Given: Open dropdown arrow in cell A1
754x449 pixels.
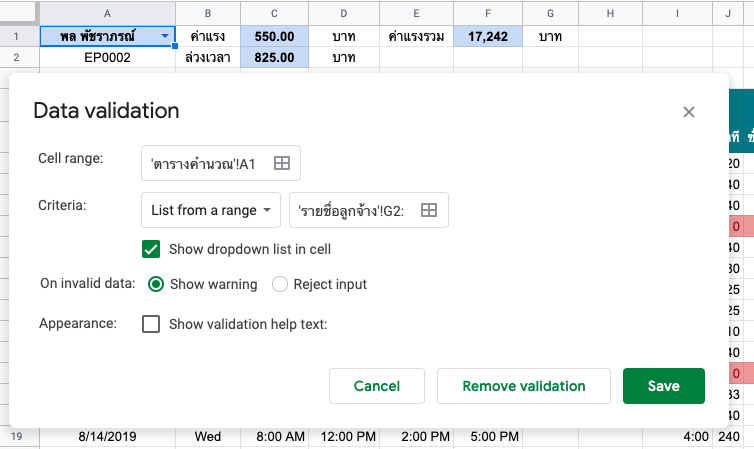Looking at the screenshot, I should point(165,36).
